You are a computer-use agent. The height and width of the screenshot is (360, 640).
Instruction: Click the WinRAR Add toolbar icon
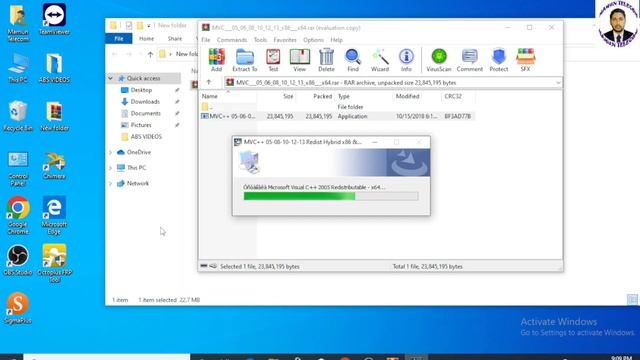[217, 60]
